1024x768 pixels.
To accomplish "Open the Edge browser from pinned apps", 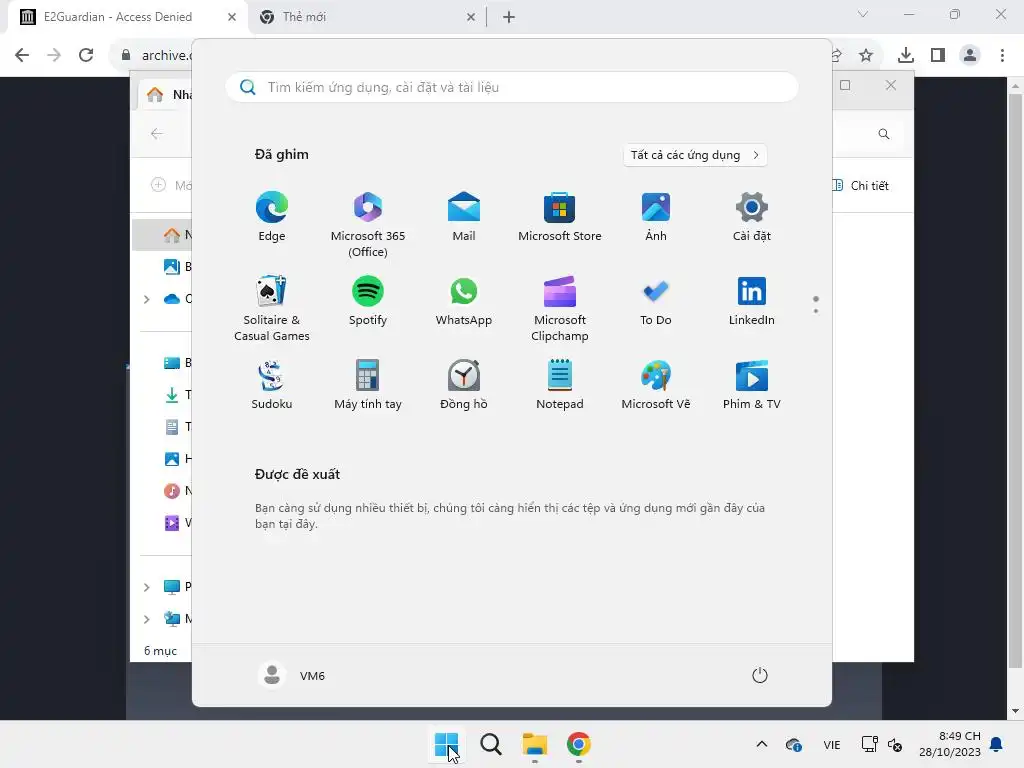I will point(272,217).
